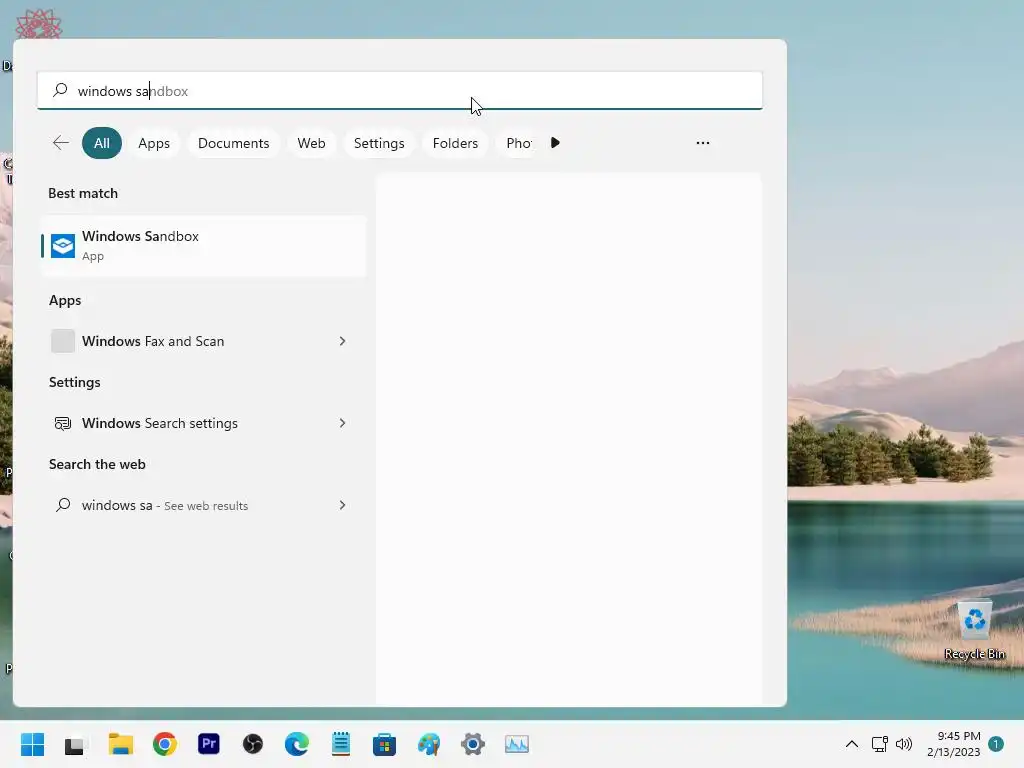Show more filters with play arrow
The height and width of the screenshot is (768, 1024).
(555, 143)
